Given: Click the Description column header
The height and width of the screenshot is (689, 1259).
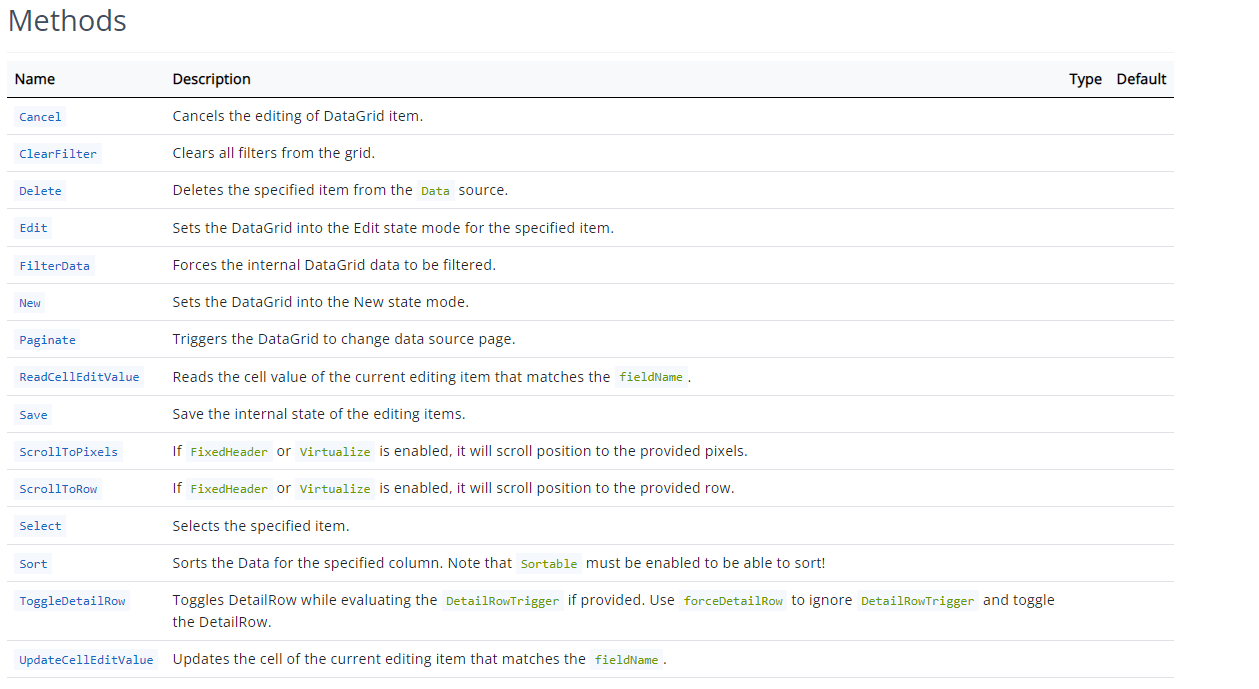Looking at the screenshot, I should (x=211, y=79).
